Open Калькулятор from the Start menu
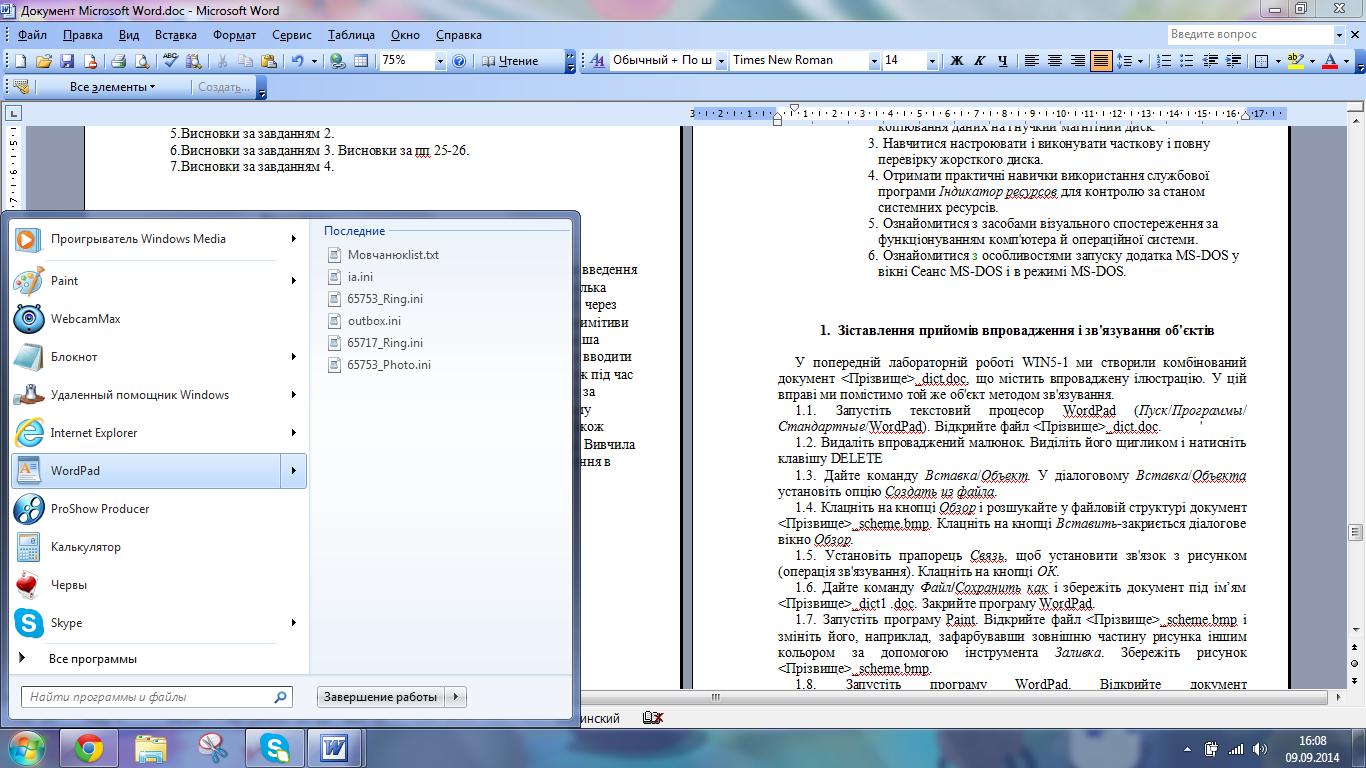The height and width of the screenshot is (768, 1366). [x=159, y=547]
